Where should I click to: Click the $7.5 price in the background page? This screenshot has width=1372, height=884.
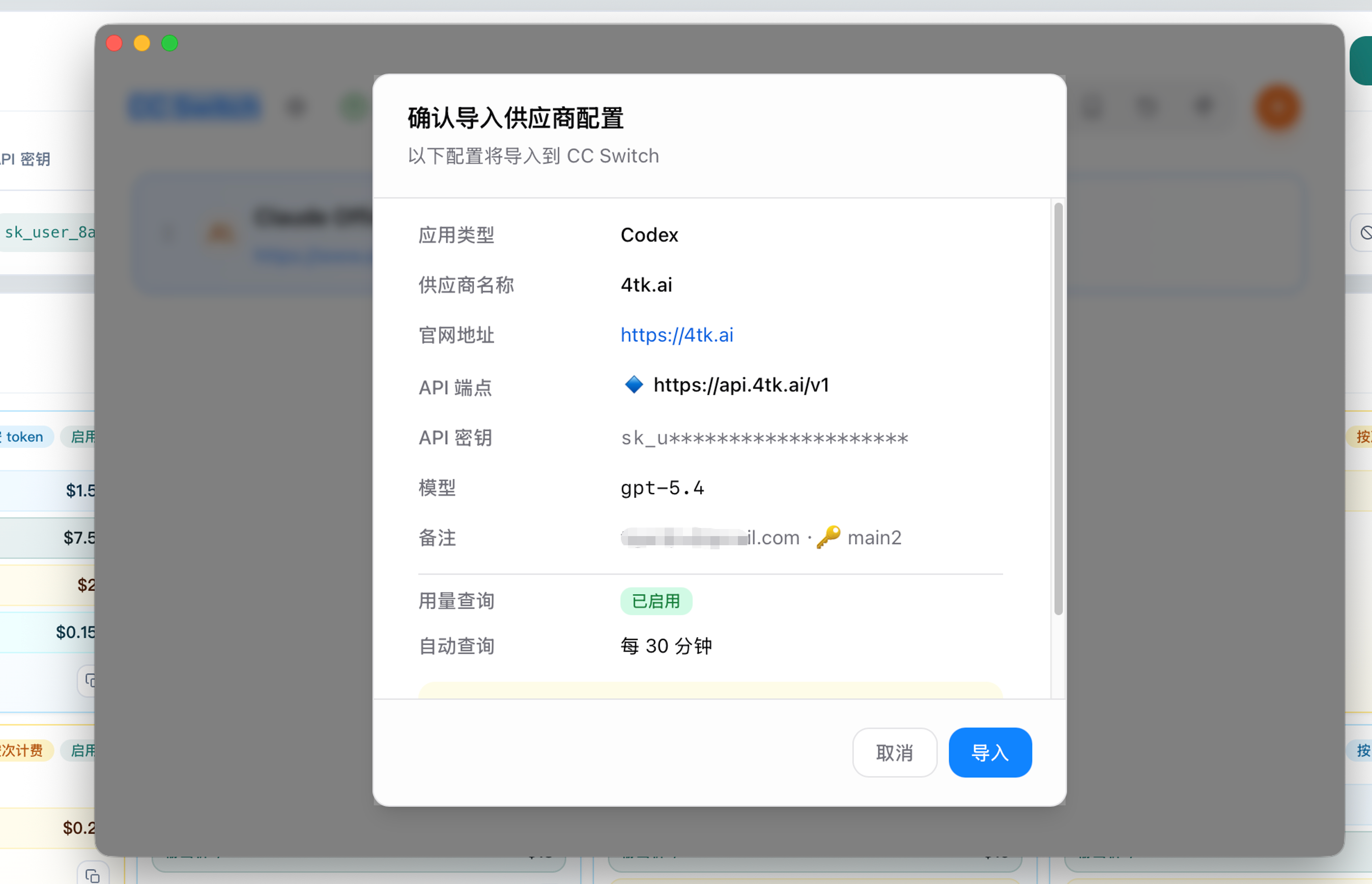click(79, 538)
